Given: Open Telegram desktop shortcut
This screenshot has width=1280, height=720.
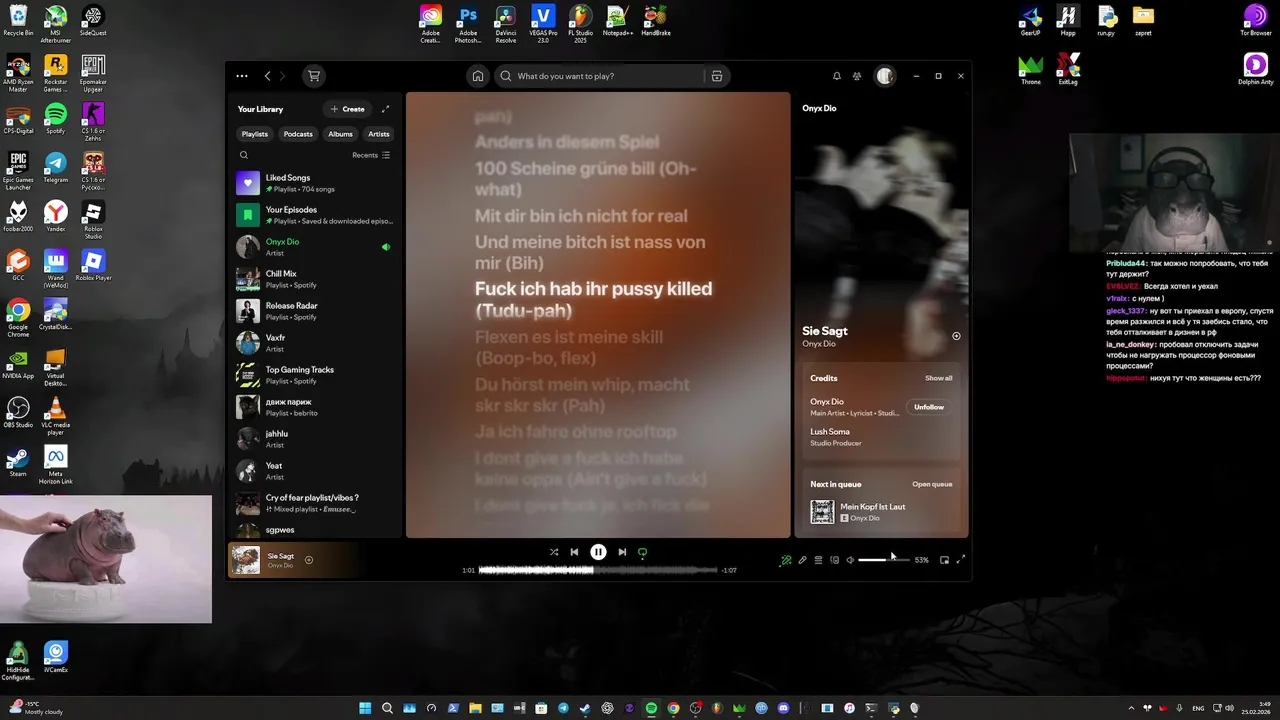Looking at the screenshot, I should (56, 167).
